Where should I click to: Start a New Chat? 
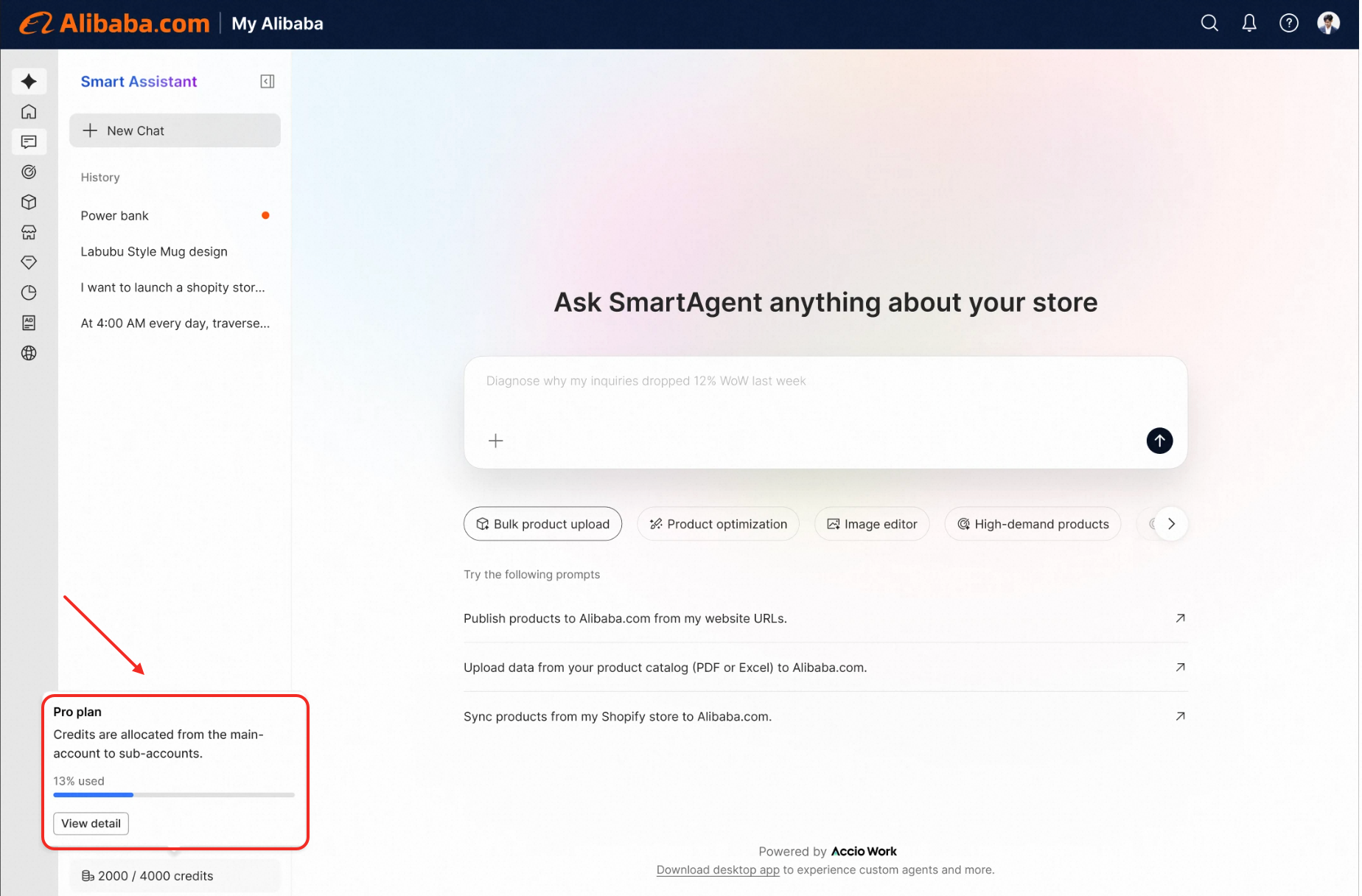(x=175, y=130)
